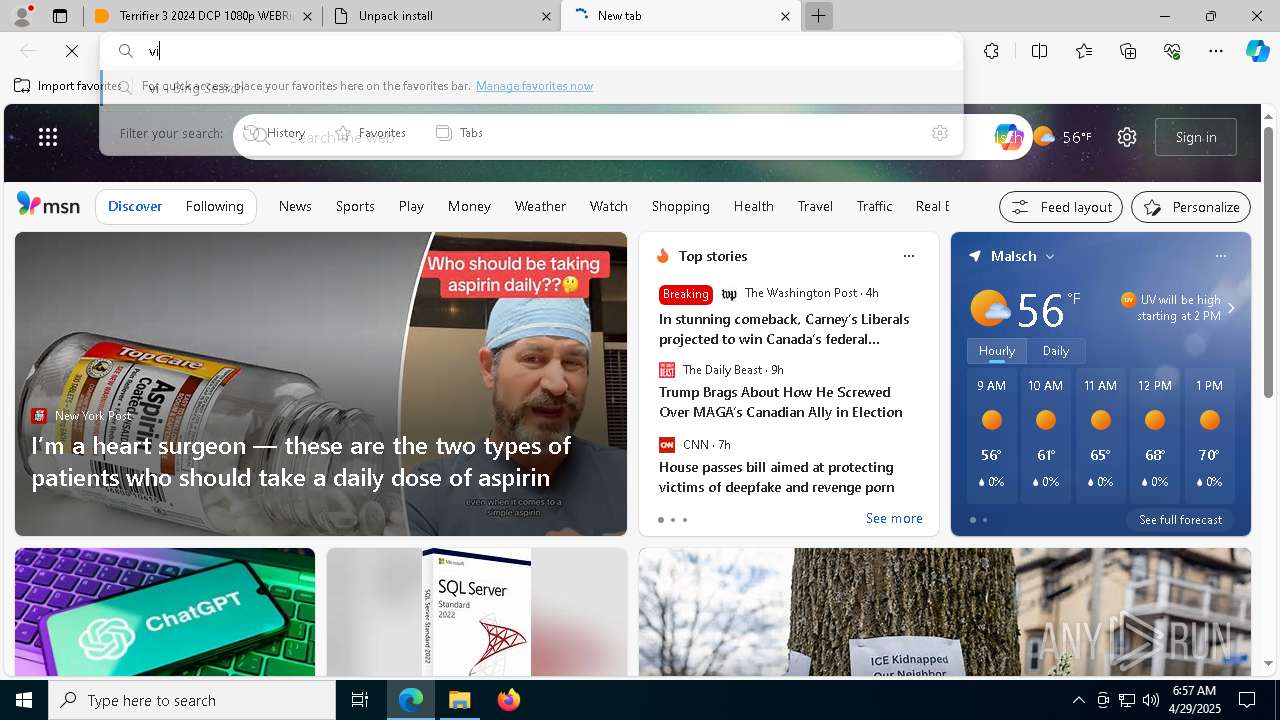
Task: Open the page settings gear icon
Action: [x=1127, y=137]
